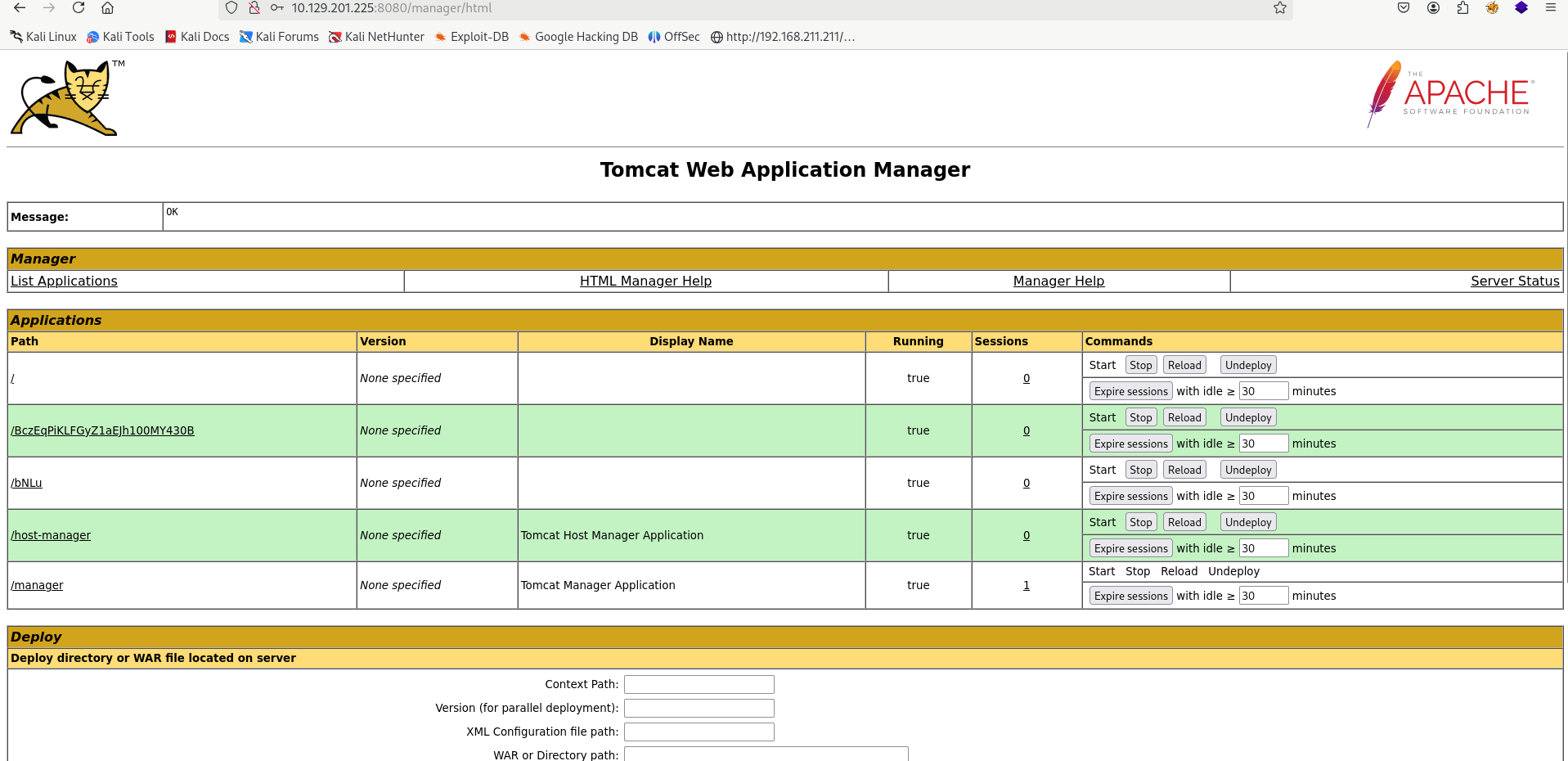
Task: Click the Tomcat cat logo
Action: pos(65,97)
